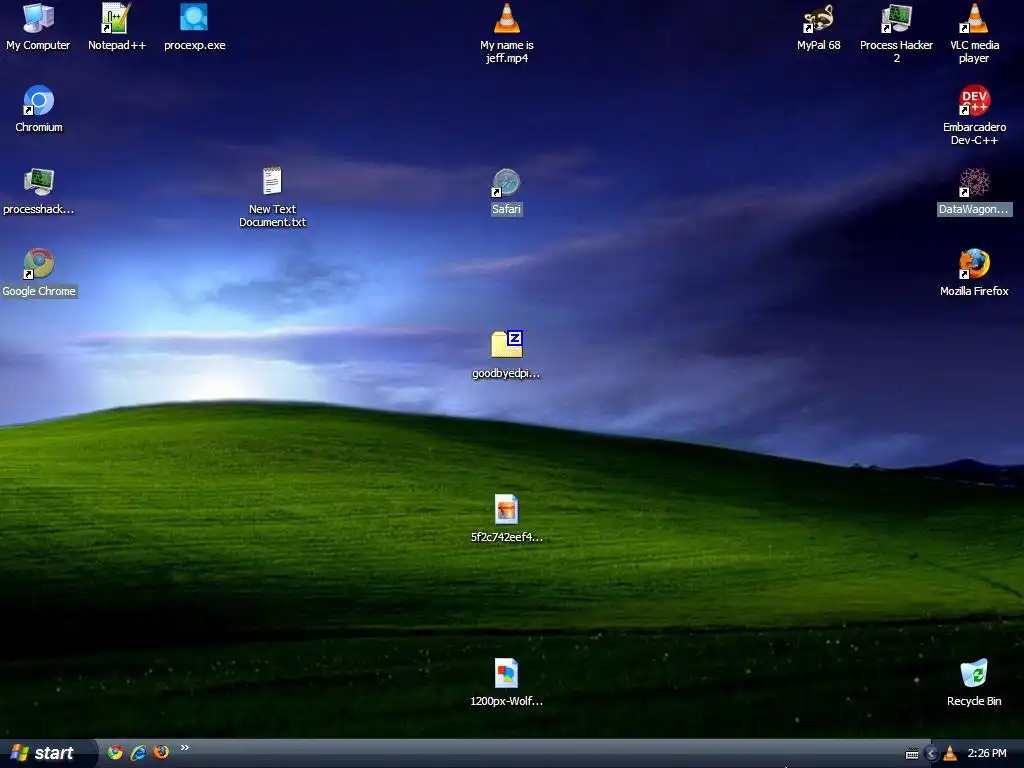Click the "Recycle Bin" label text
The width and height of the screenshot is (1024, 768).
tap(974, 701)
